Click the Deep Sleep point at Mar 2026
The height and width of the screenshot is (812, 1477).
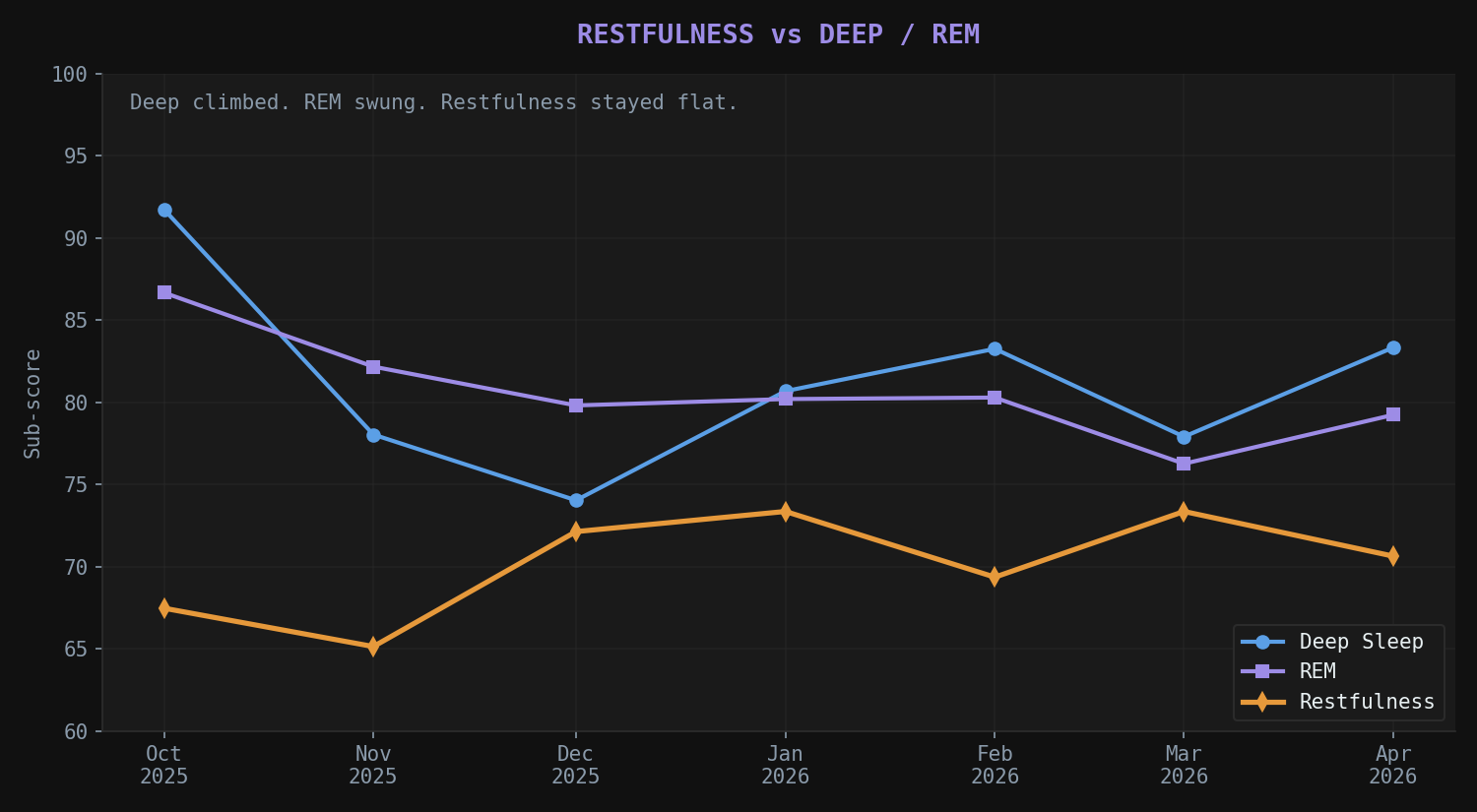tap(1184, 437)
